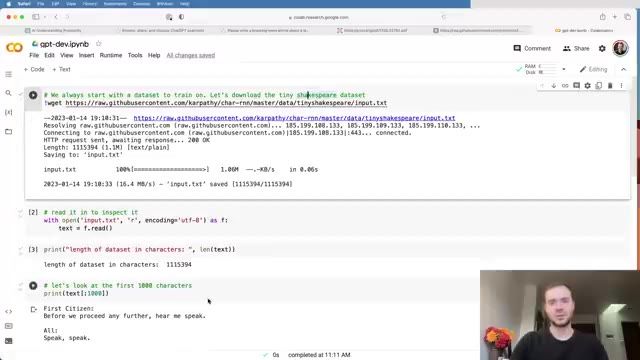The width and height of the screenshot is (640, 360).
Task: Open the variables {x} panel
Action: [x=9, y=112]
